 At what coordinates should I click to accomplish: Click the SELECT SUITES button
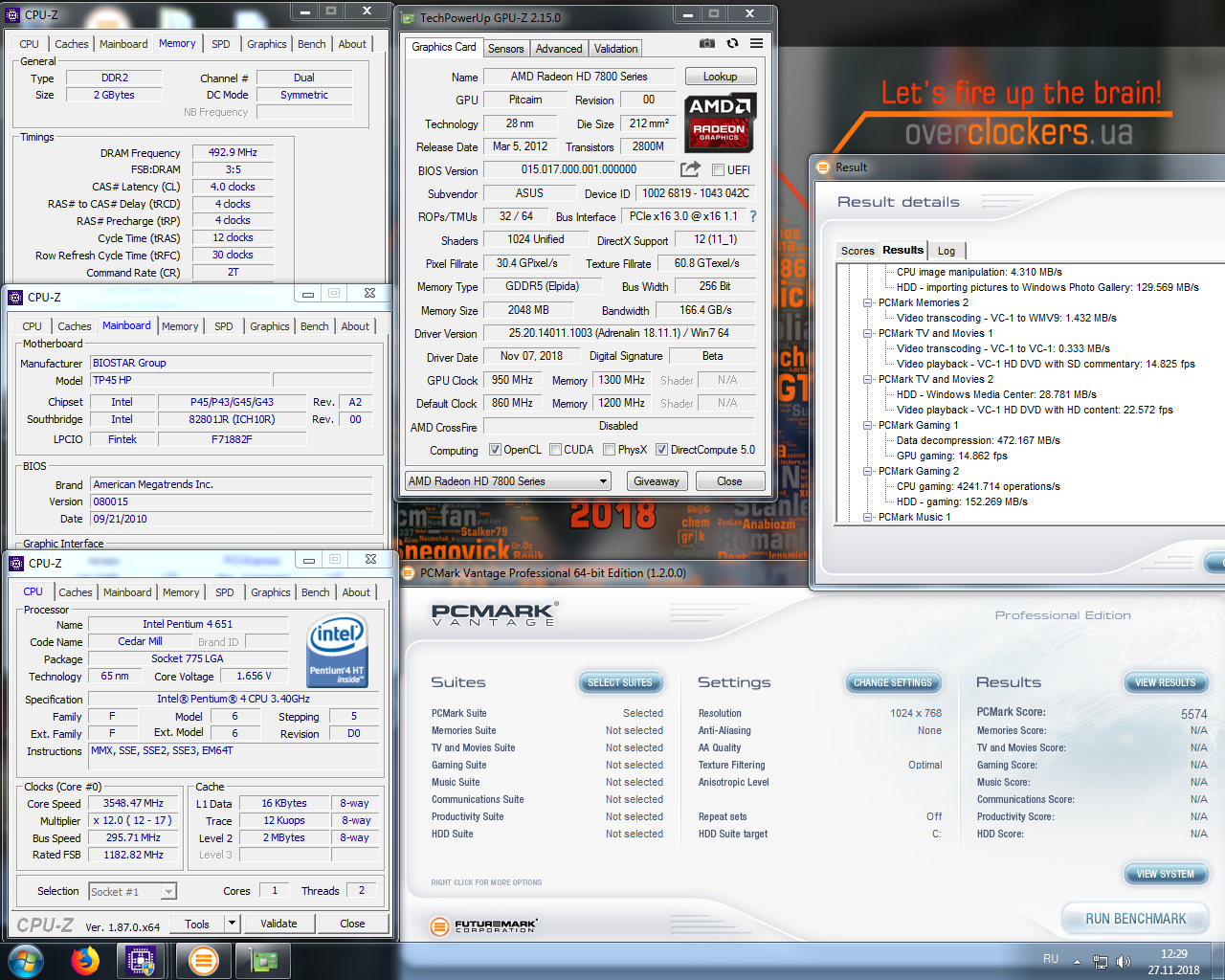click(x=620, y=682)
